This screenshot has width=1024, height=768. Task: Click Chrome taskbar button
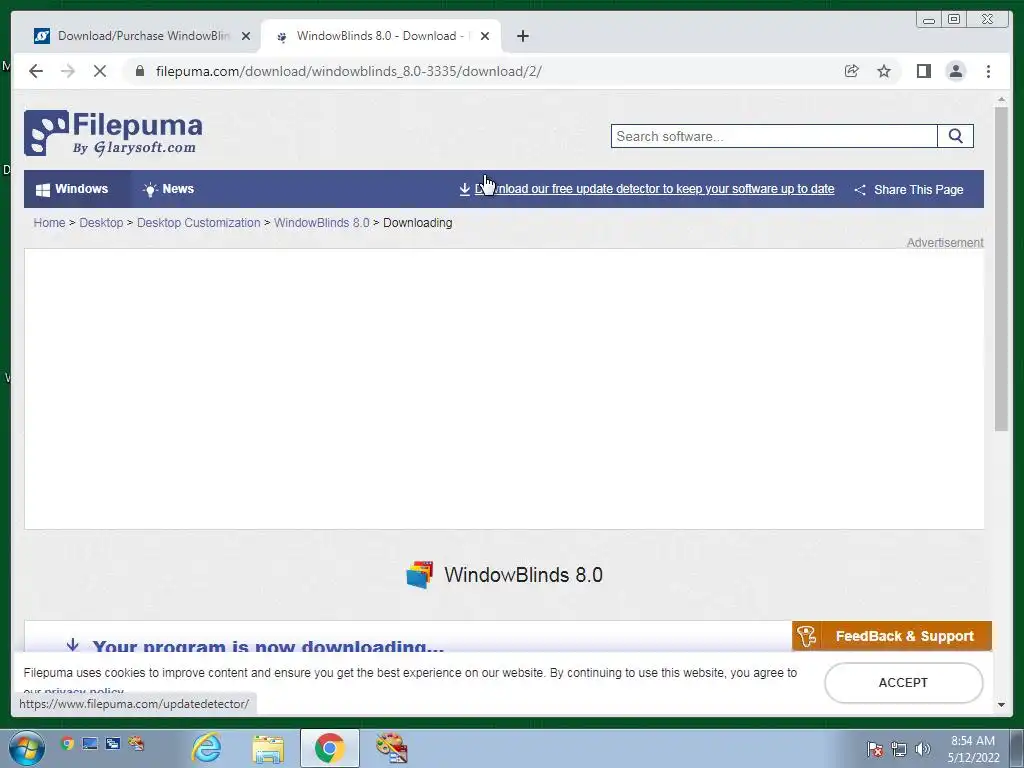[x=330, y=748]
